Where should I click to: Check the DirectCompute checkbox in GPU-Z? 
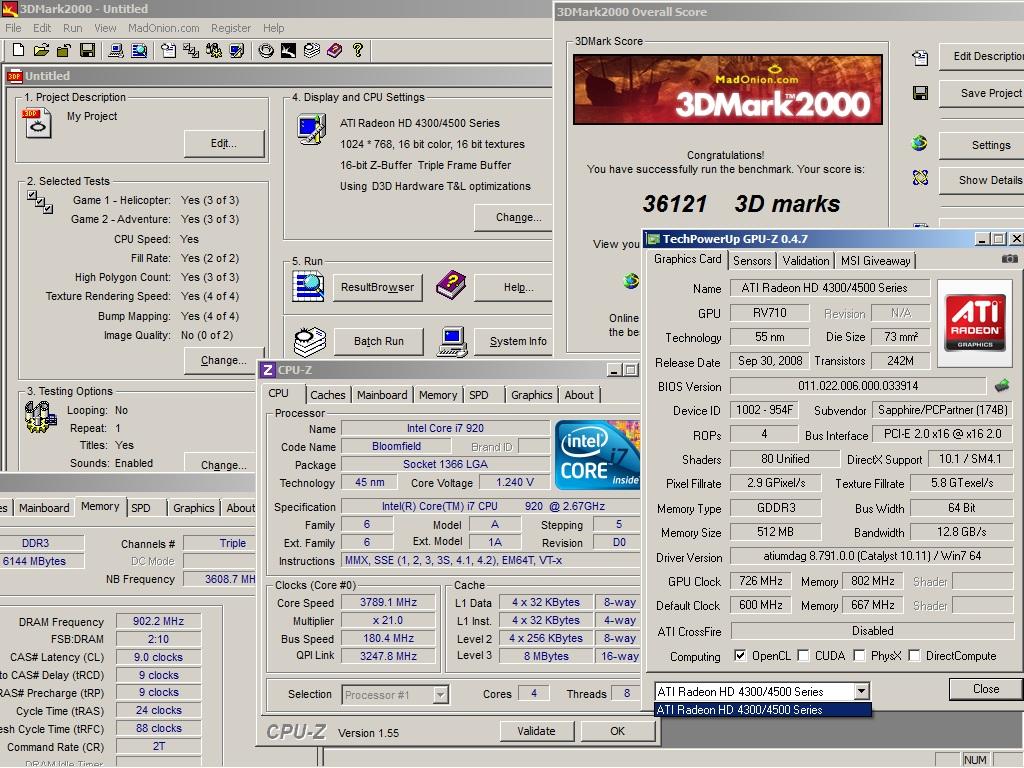[914, 655]
